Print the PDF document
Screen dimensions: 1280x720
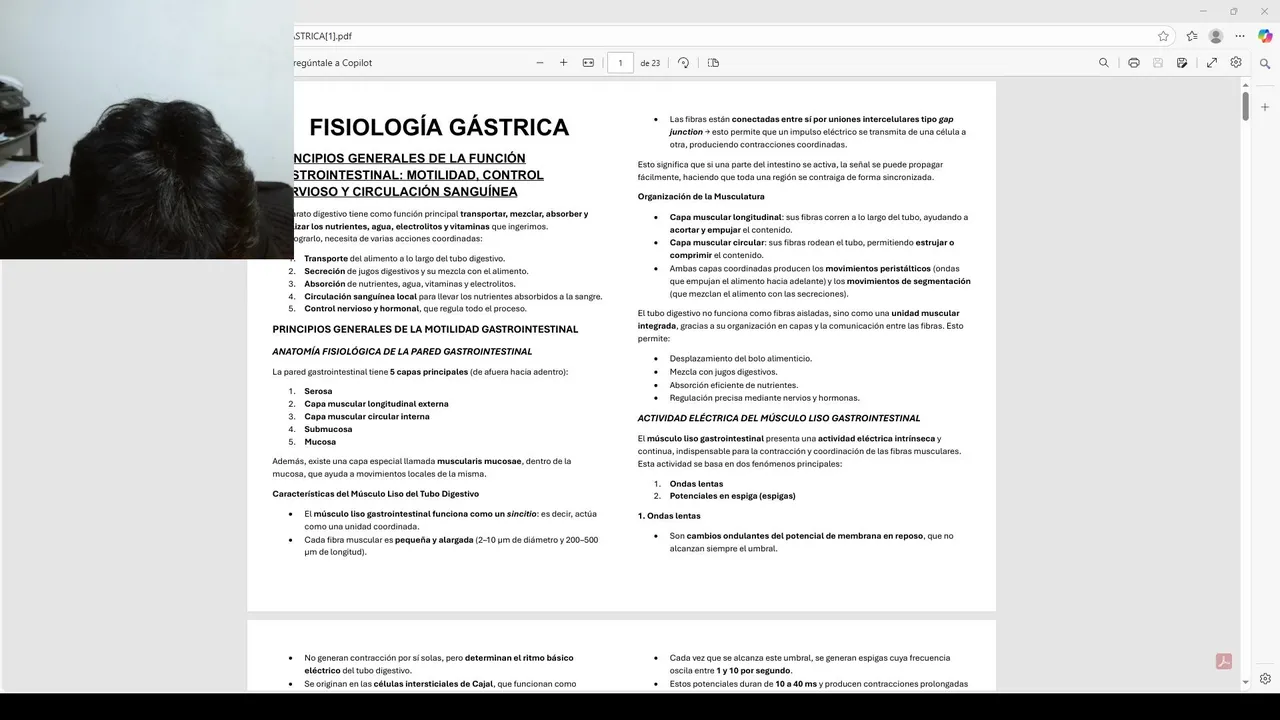pyautogui.click(x=1134, y=62)
